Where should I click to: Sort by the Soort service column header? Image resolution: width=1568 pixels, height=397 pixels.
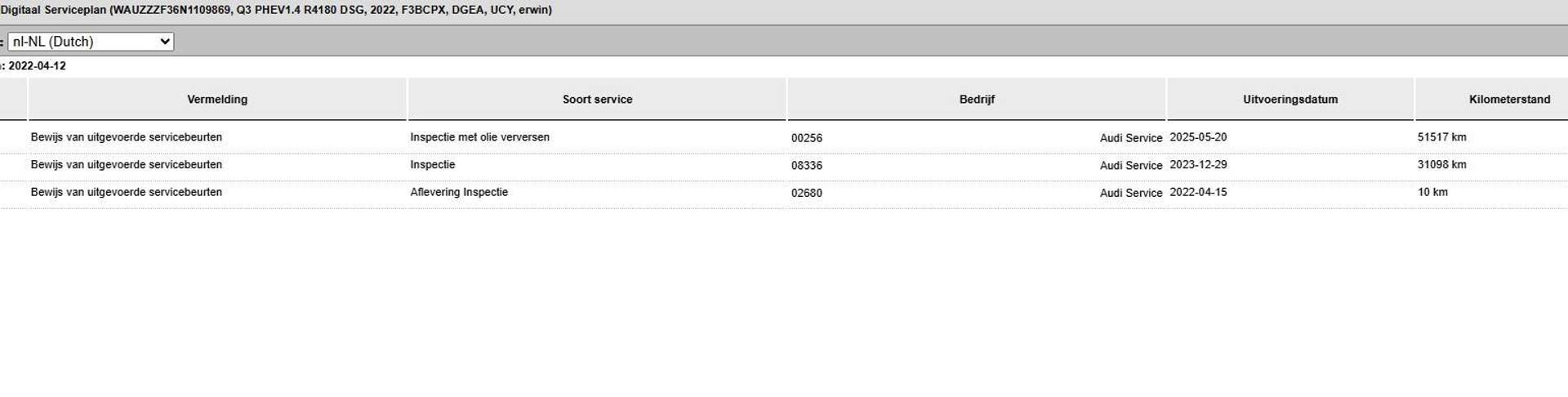[597, 100]
